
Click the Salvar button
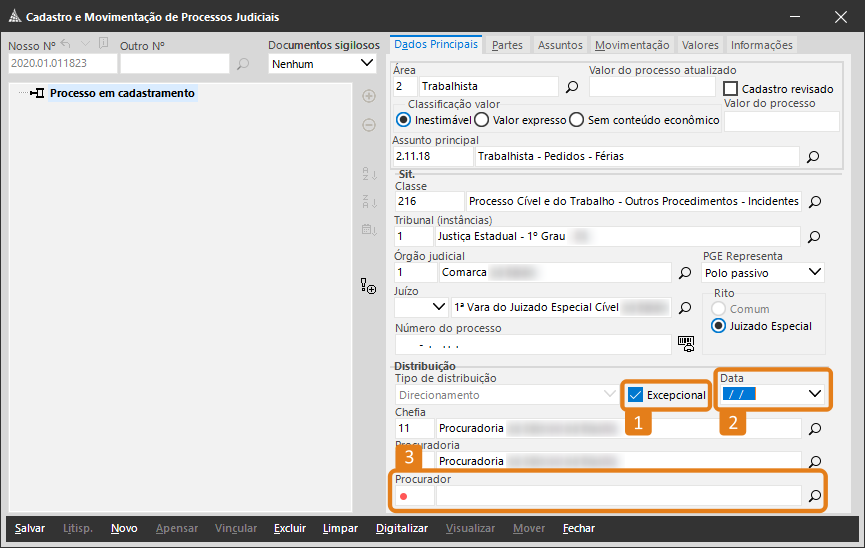[30, 528]
